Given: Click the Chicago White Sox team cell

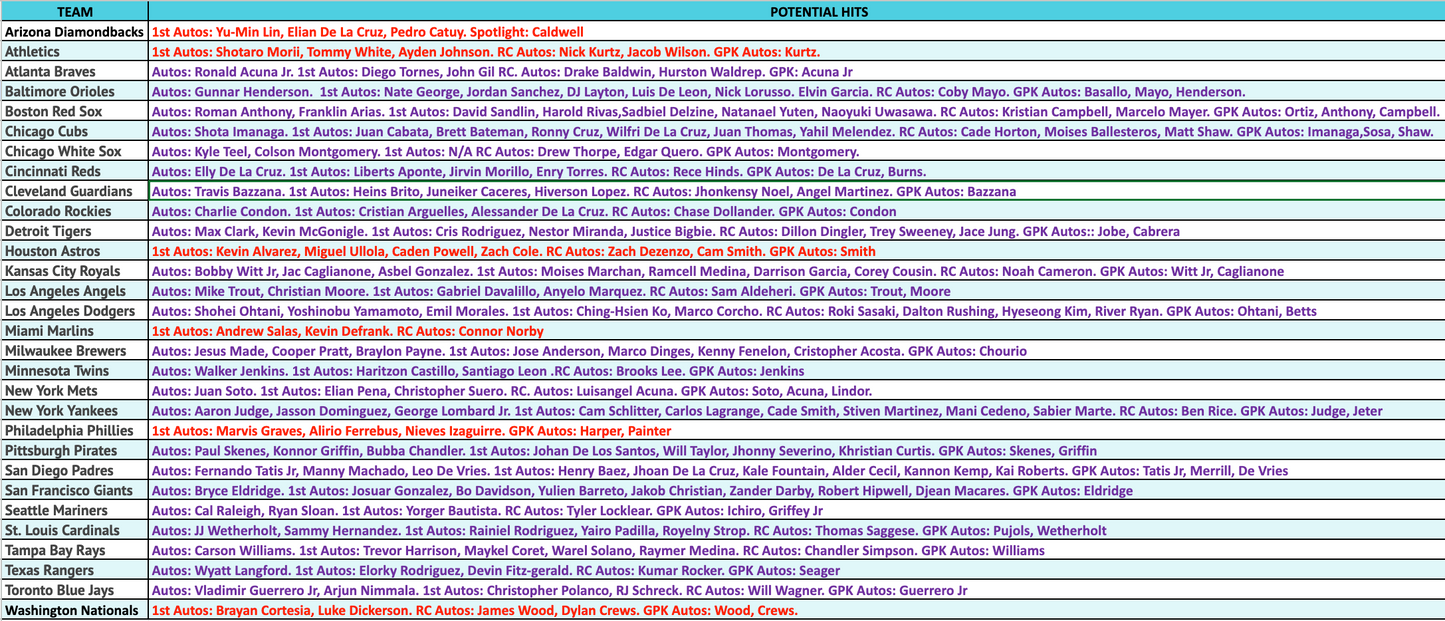Looking at the screenshot, I should 74,152.
